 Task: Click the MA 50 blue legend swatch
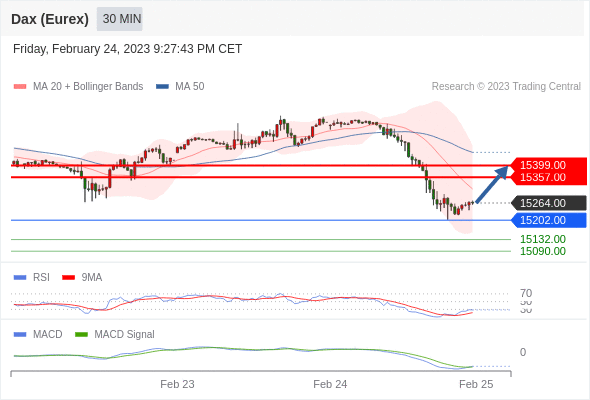point(162,87)
